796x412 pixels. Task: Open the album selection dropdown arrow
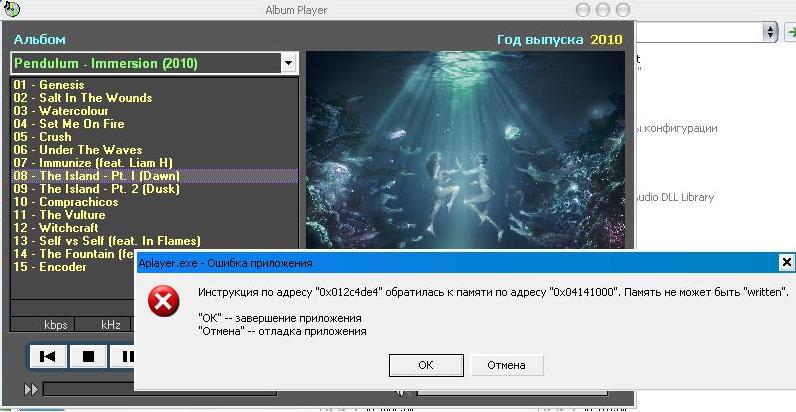point(288,63)
